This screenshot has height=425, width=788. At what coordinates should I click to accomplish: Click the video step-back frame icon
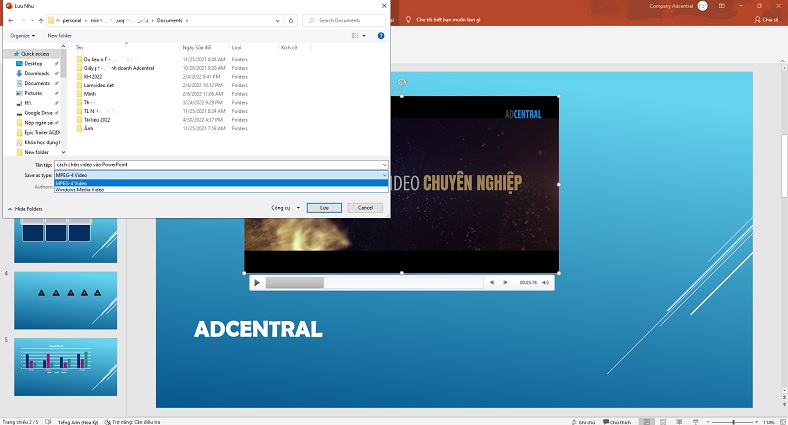coord(491,283)
